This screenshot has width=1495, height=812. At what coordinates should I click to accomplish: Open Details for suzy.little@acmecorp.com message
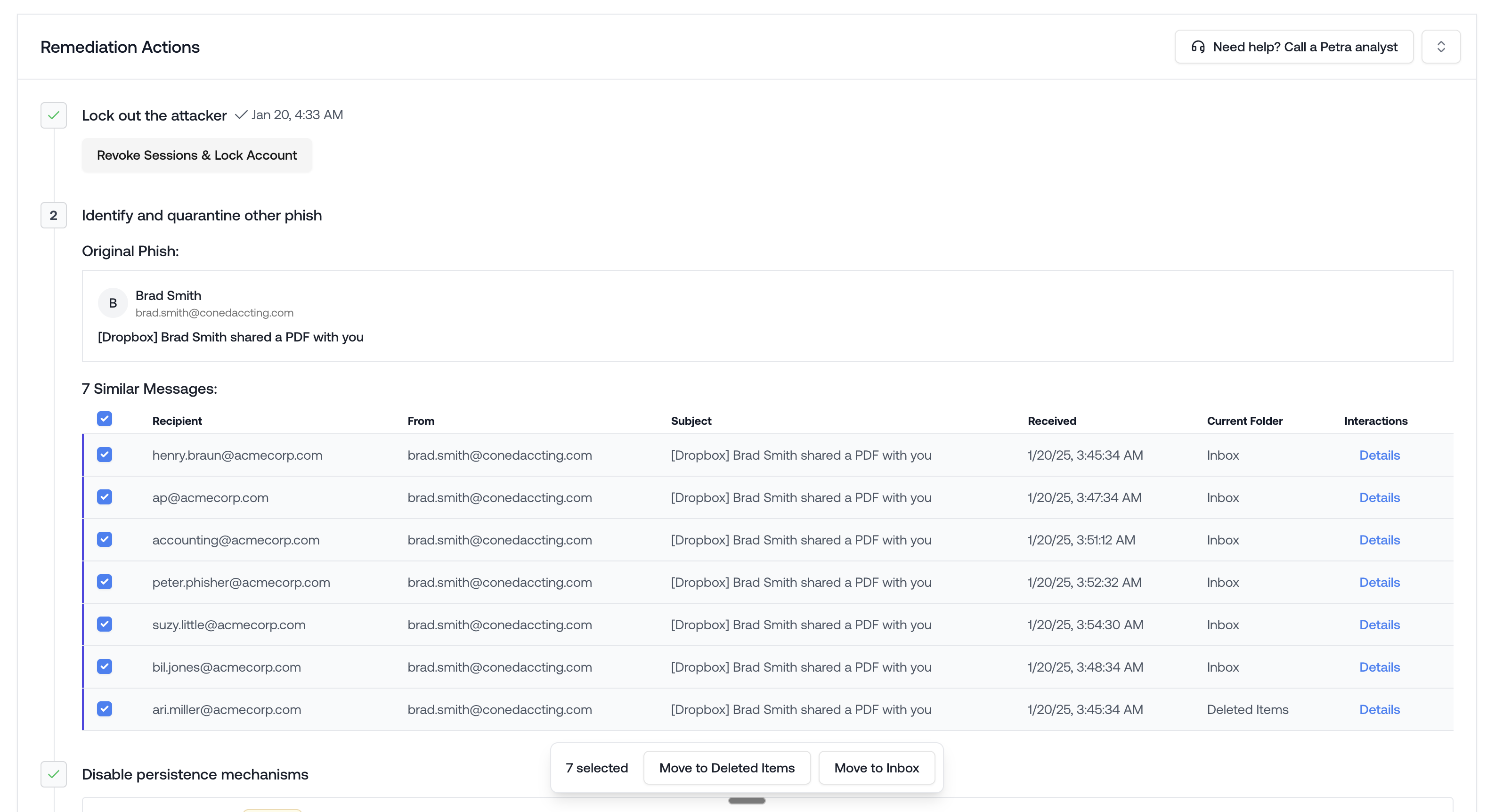tap(1379, 625)
